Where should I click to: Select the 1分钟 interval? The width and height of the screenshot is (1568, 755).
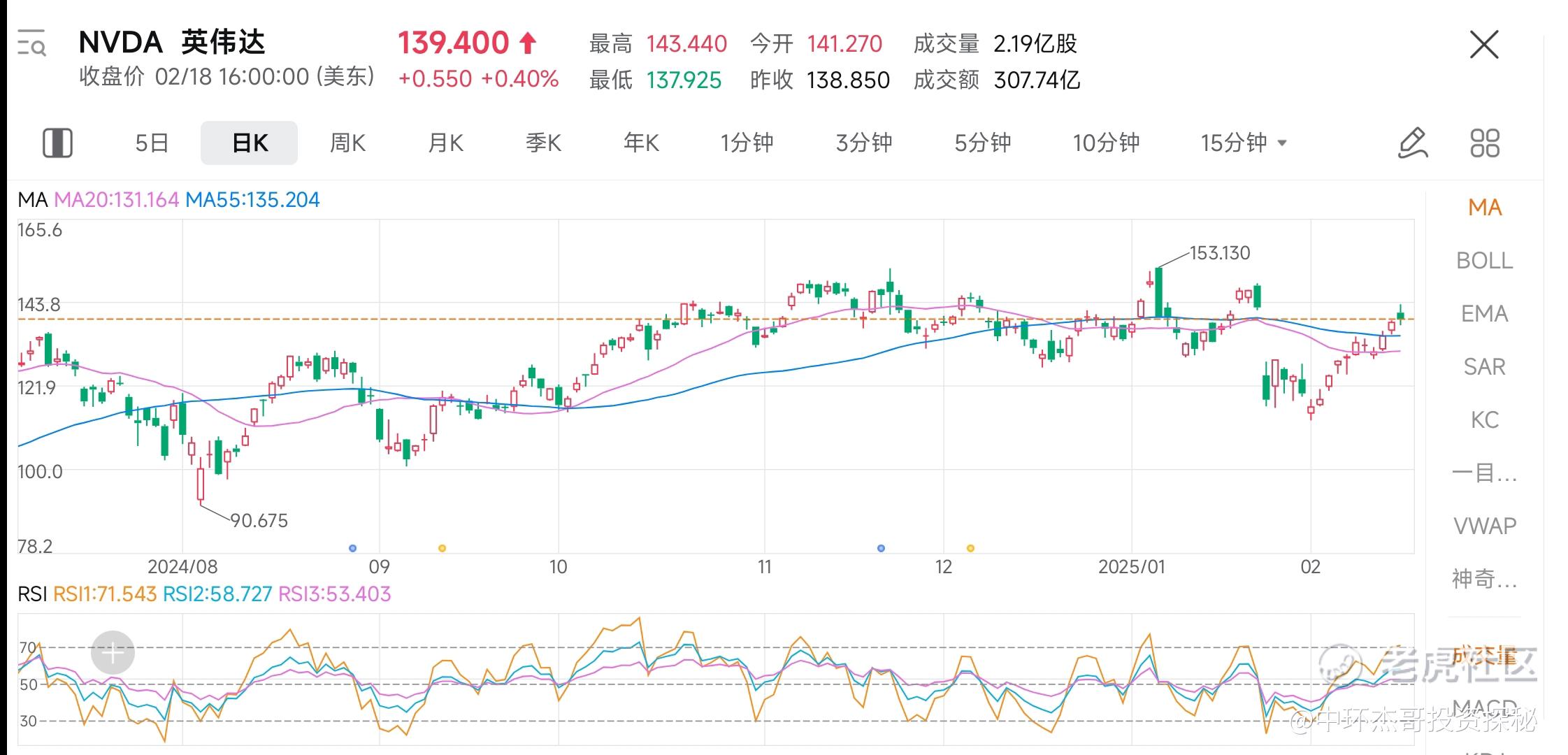[x=747, y=143]
